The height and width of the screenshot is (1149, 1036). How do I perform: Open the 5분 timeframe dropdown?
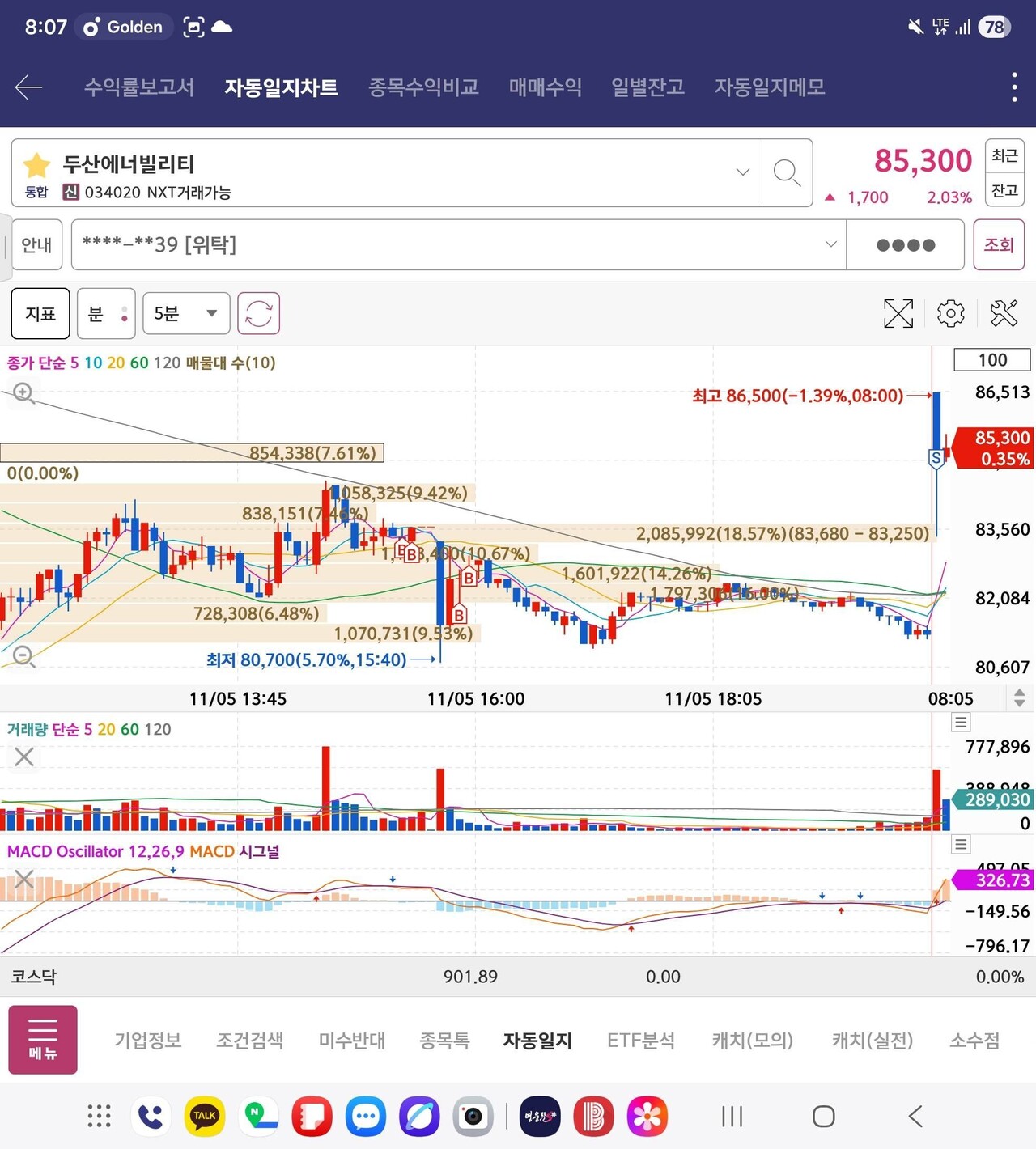pyautogui.click(x=185, y=313)
